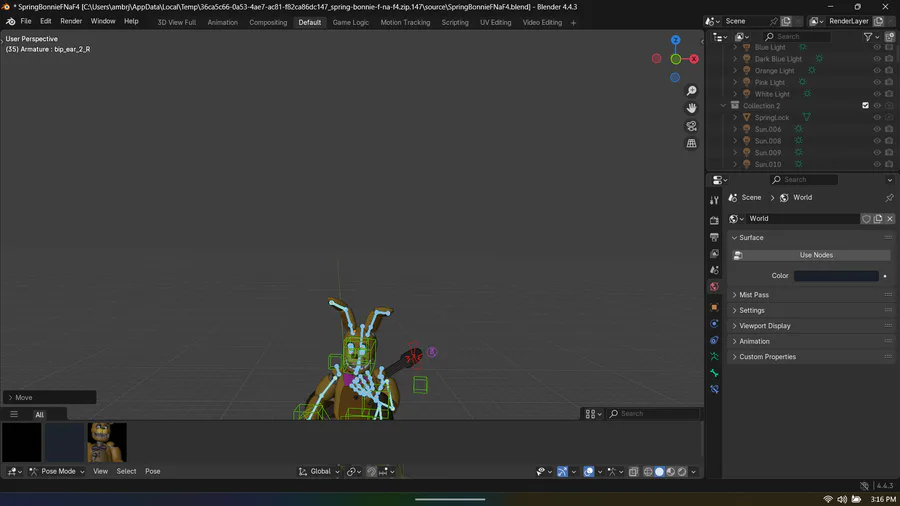Open the Physics properties tab
Image resolution: width=900 pixels, height=506 pixels.
714,324
